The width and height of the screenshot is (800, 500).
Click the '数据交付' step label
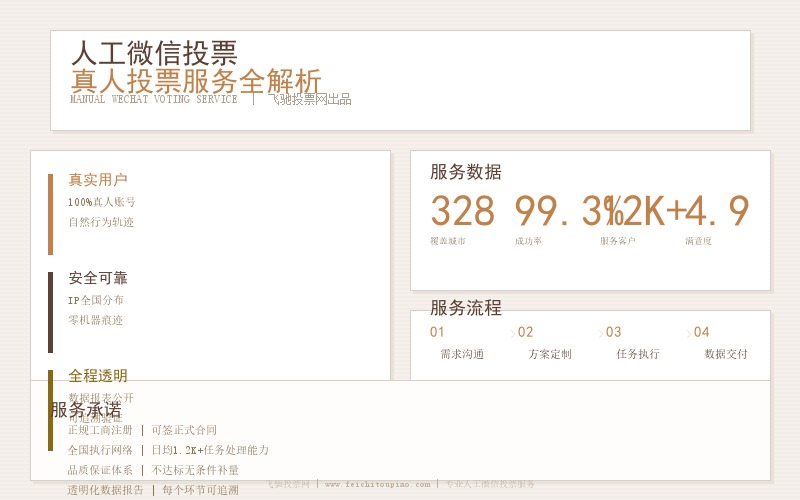click(726, 354)
